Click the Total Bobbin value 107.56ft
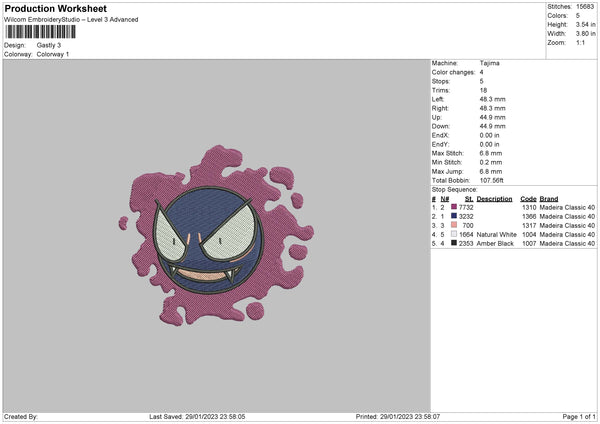This screenshot has width=600, height=424. coord(491,180)
